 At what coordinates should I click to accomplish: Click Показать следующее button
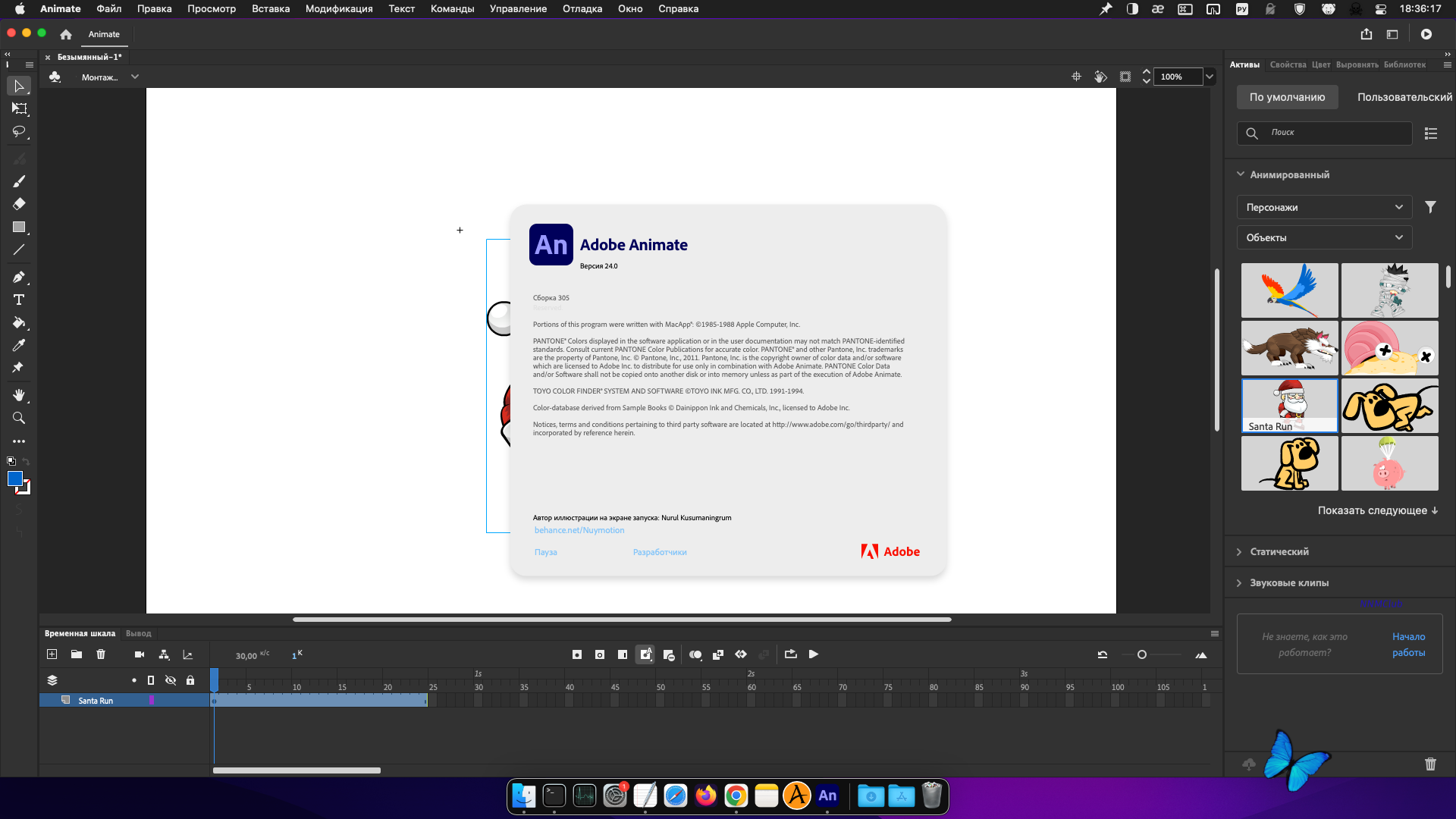pyautogui.click(x=1377, y=510)
